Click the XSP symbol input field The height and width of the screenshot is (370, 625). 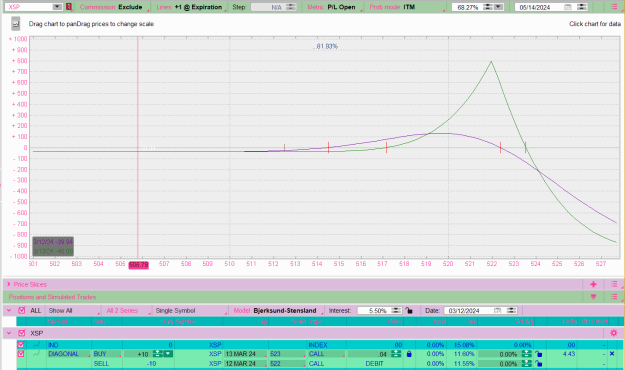[29, 7]
